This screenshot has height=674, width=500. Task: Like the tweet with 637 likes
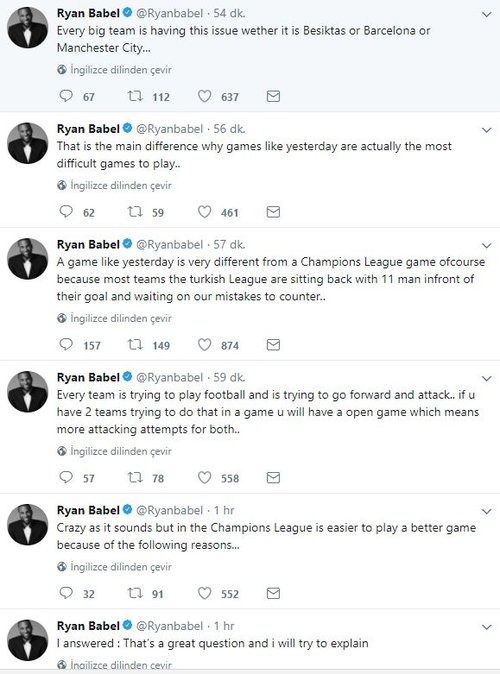[204, 96]
